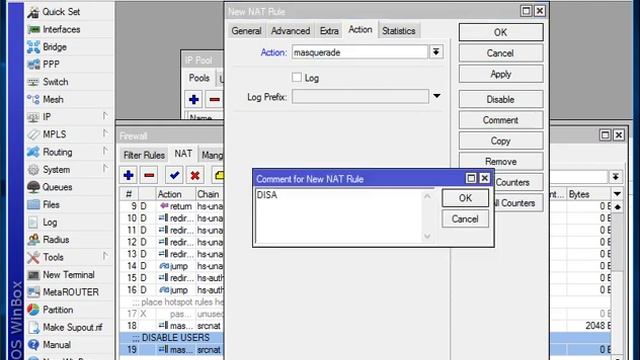Click the Comment button
This screenshot has height=360, width=640.
click(x=501, y=120)
